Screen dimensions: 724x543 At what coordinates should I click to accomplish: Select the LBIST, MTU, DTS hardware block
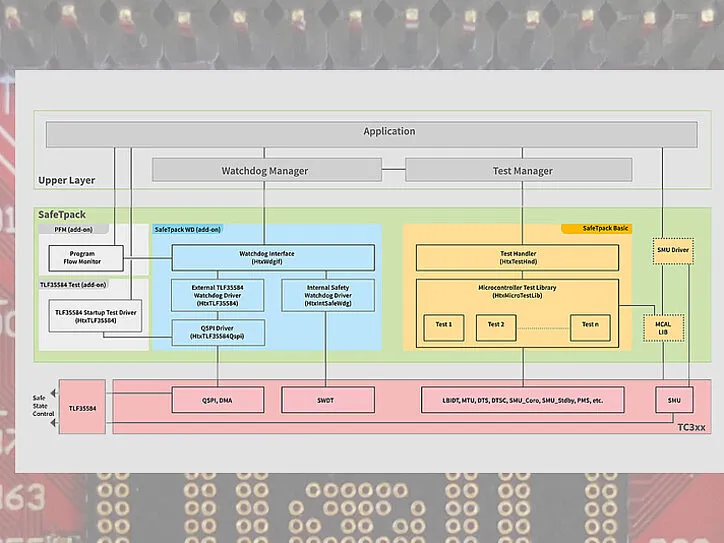[523, 400]
